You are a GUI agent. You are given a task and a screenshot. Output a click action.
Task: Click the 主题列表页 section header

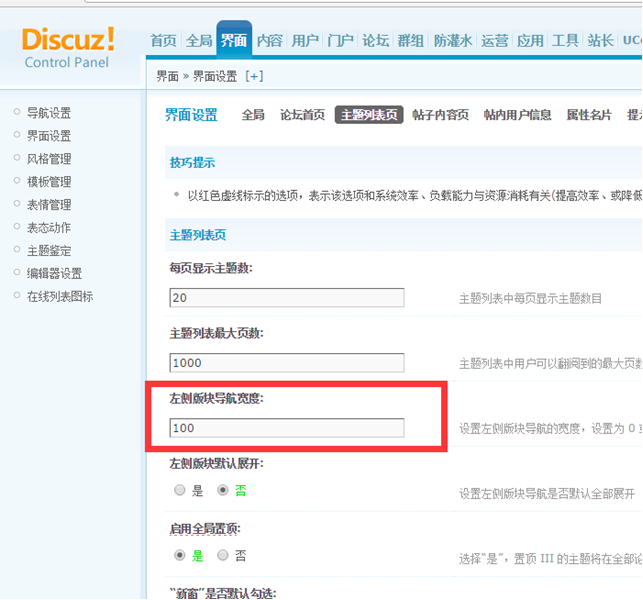point(198,235)
